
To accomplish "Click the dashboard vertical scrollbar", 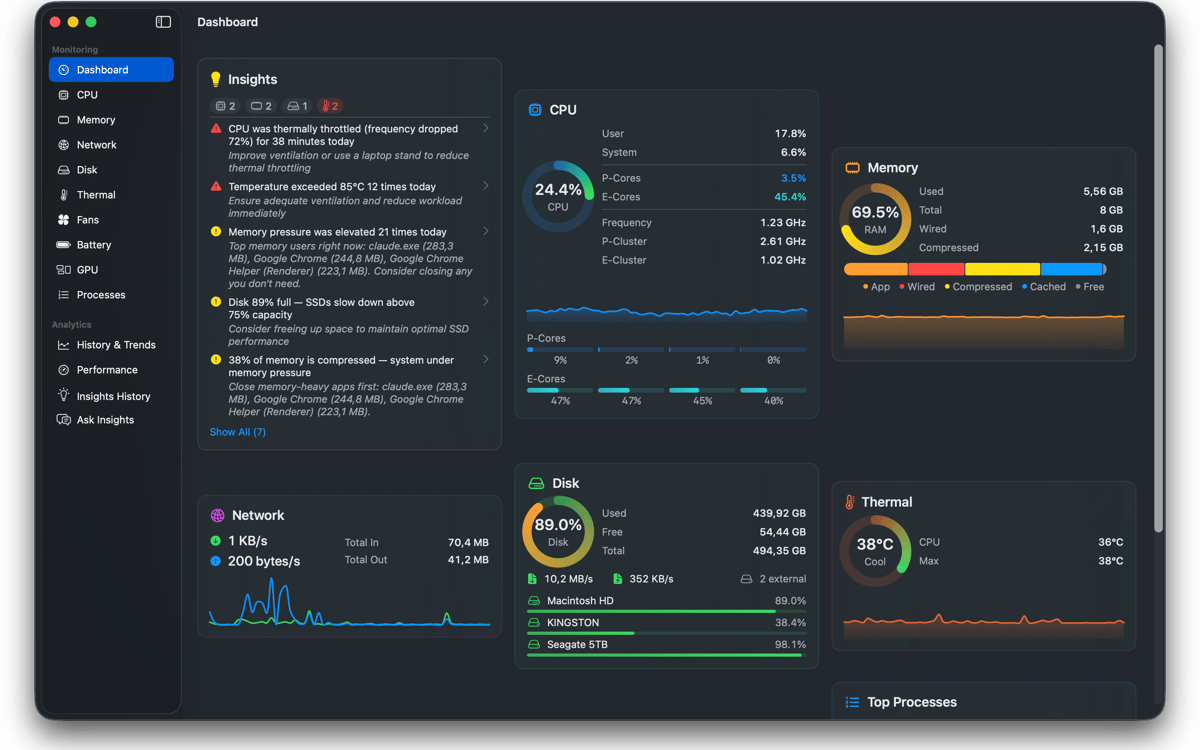I will pos(1158,288).
